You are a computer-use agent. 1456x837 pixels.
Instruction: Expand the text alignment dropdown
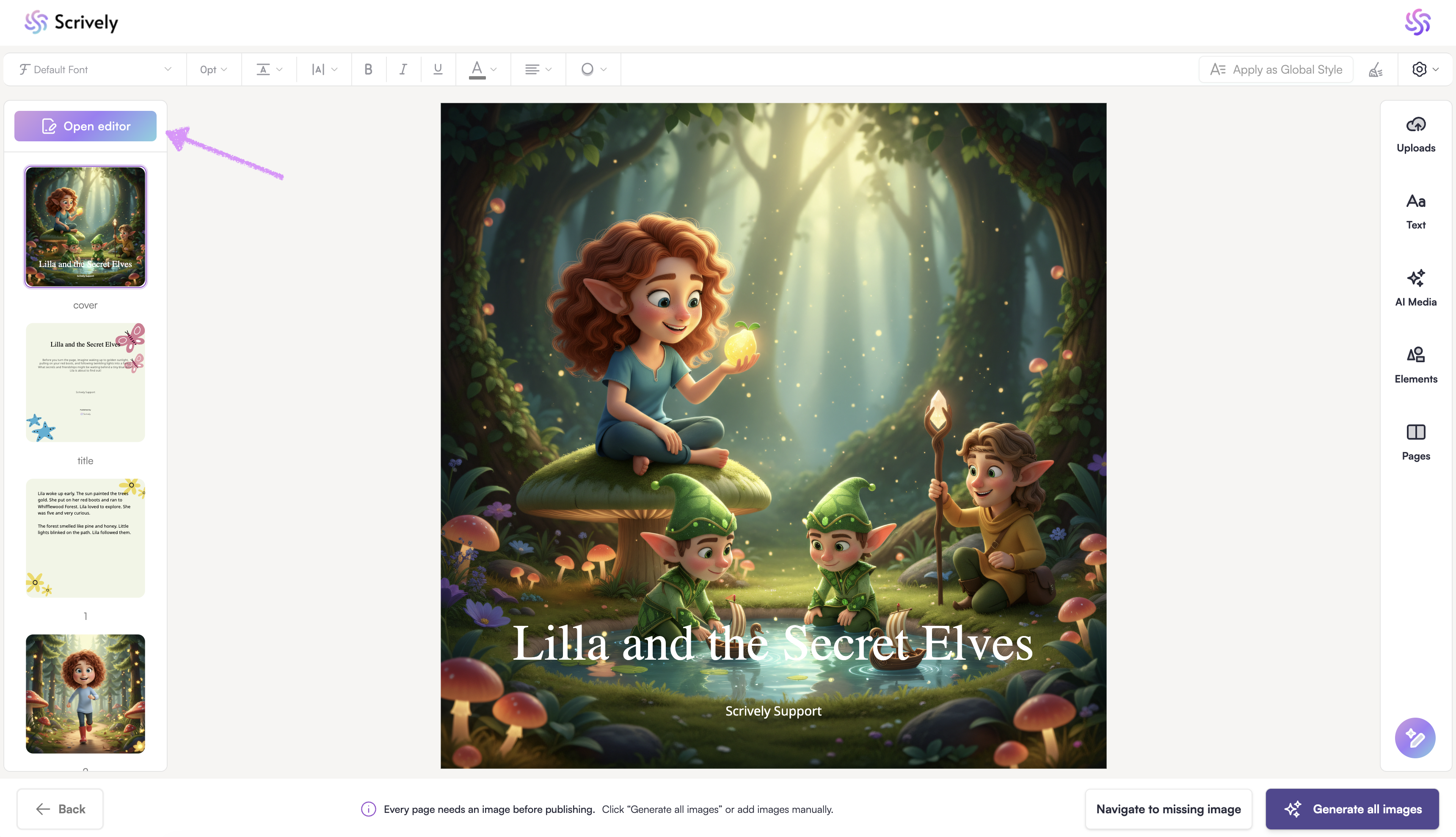pos(538,69)
